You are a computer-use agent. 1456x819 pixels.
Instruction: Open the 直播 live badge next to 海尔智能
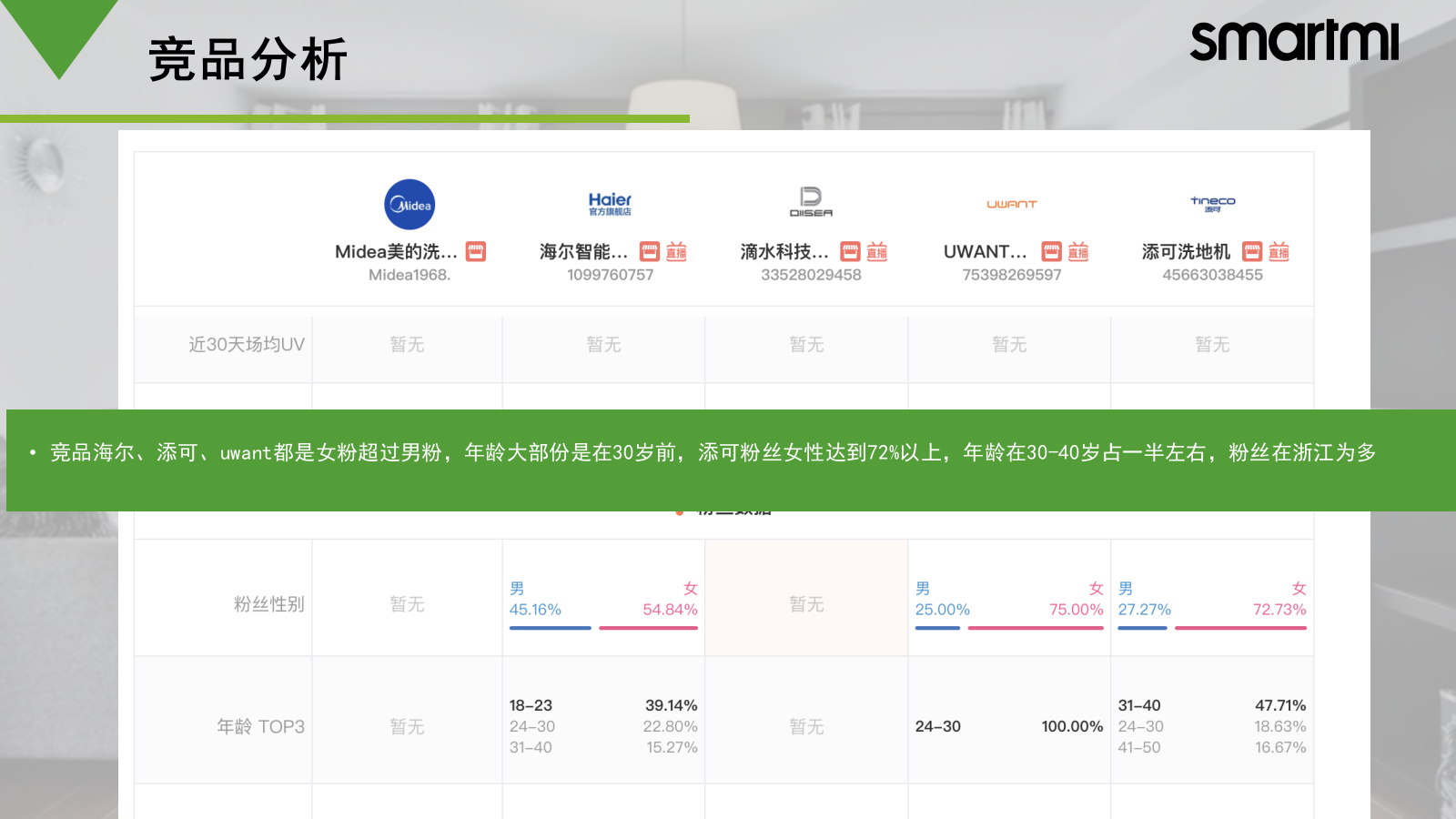[678, 251]
